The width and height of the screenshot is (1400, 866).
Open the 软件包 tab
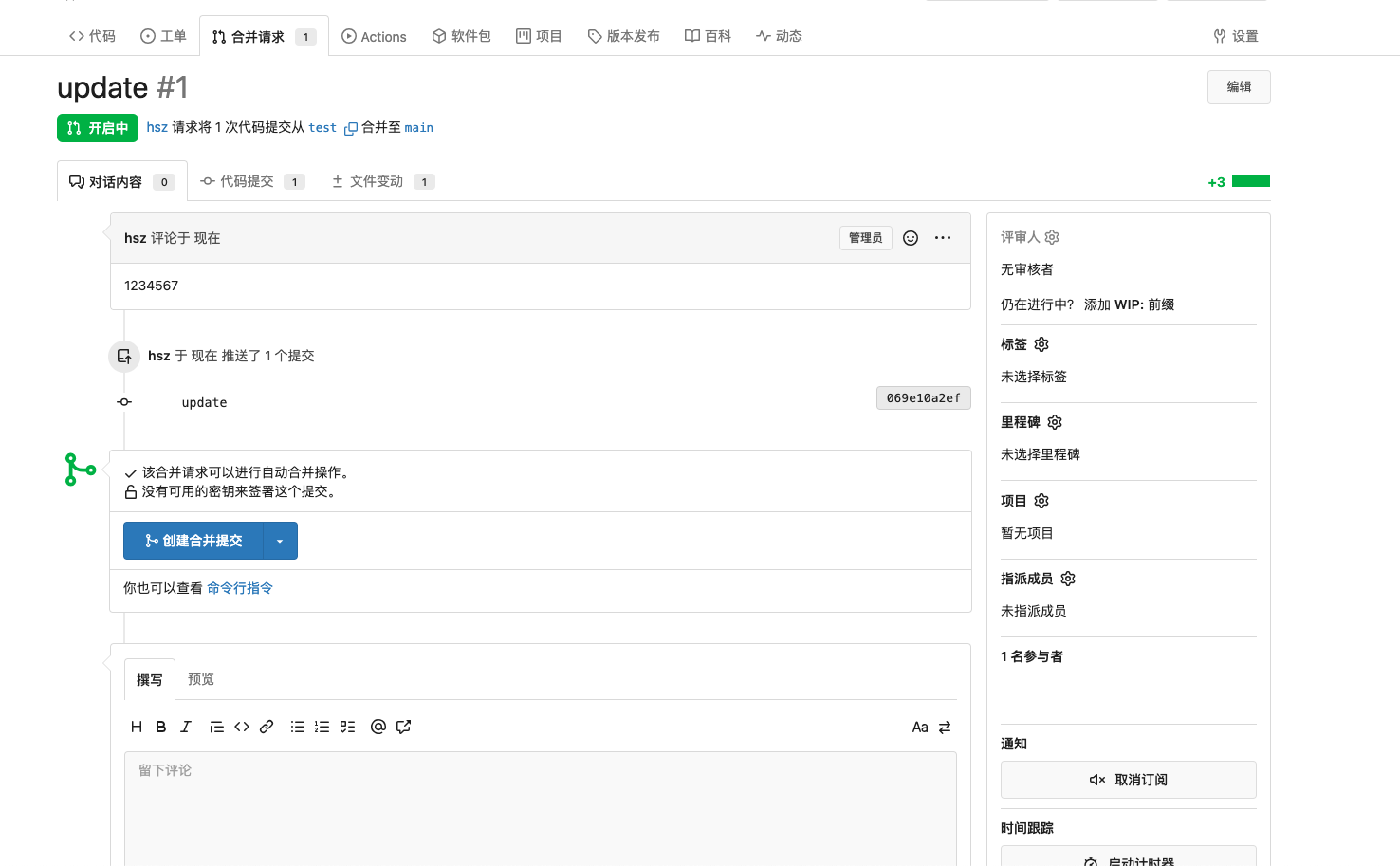(x=461, y=36)
